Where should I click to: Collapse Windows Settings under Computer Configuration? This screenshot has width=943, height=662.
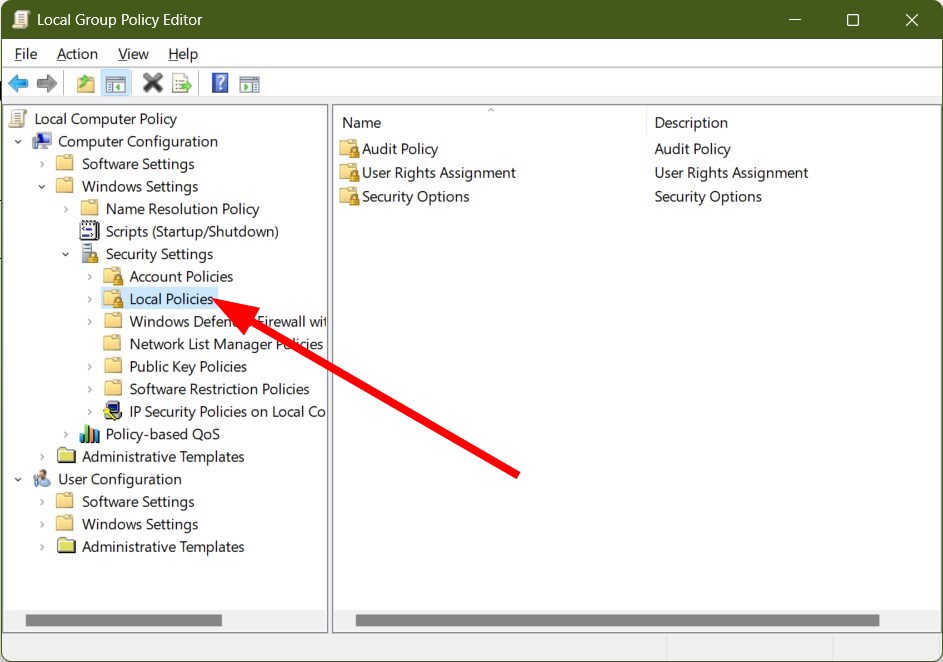pos(41,186)
